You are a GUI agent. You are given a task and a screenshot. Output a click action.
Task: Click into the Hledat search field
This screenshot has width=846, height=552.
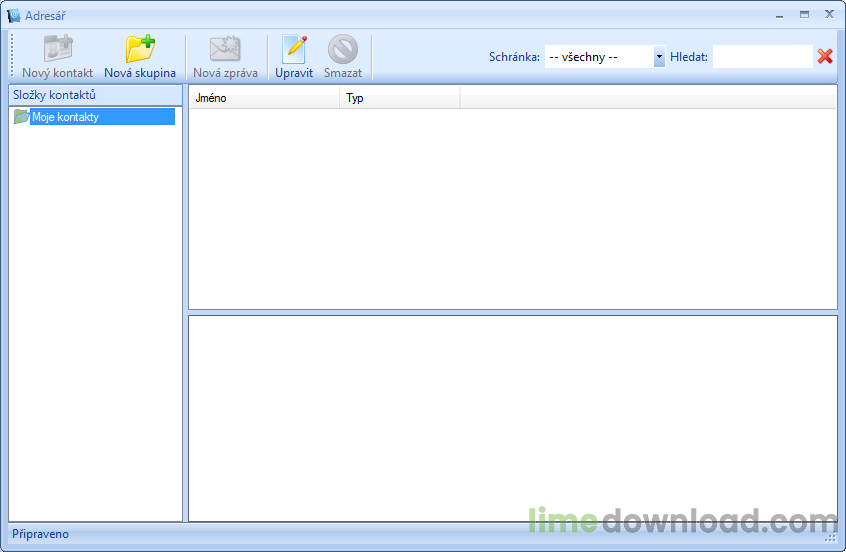coord(762,57)
